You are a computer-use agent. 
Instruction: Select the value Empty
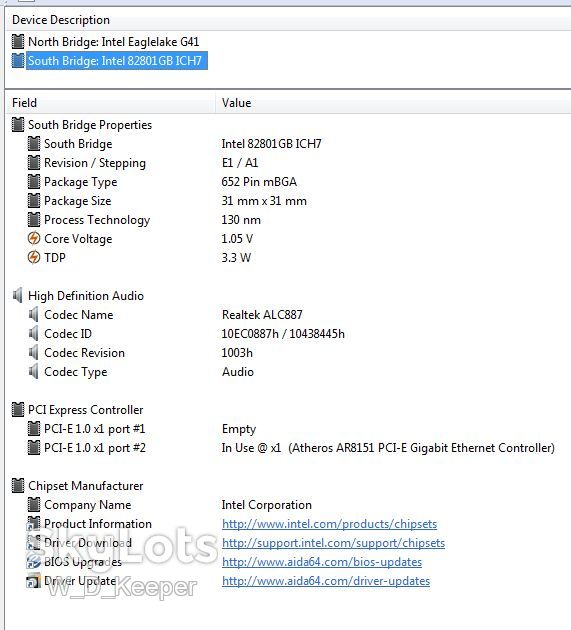pyautogui.click(x=239, y=429)
